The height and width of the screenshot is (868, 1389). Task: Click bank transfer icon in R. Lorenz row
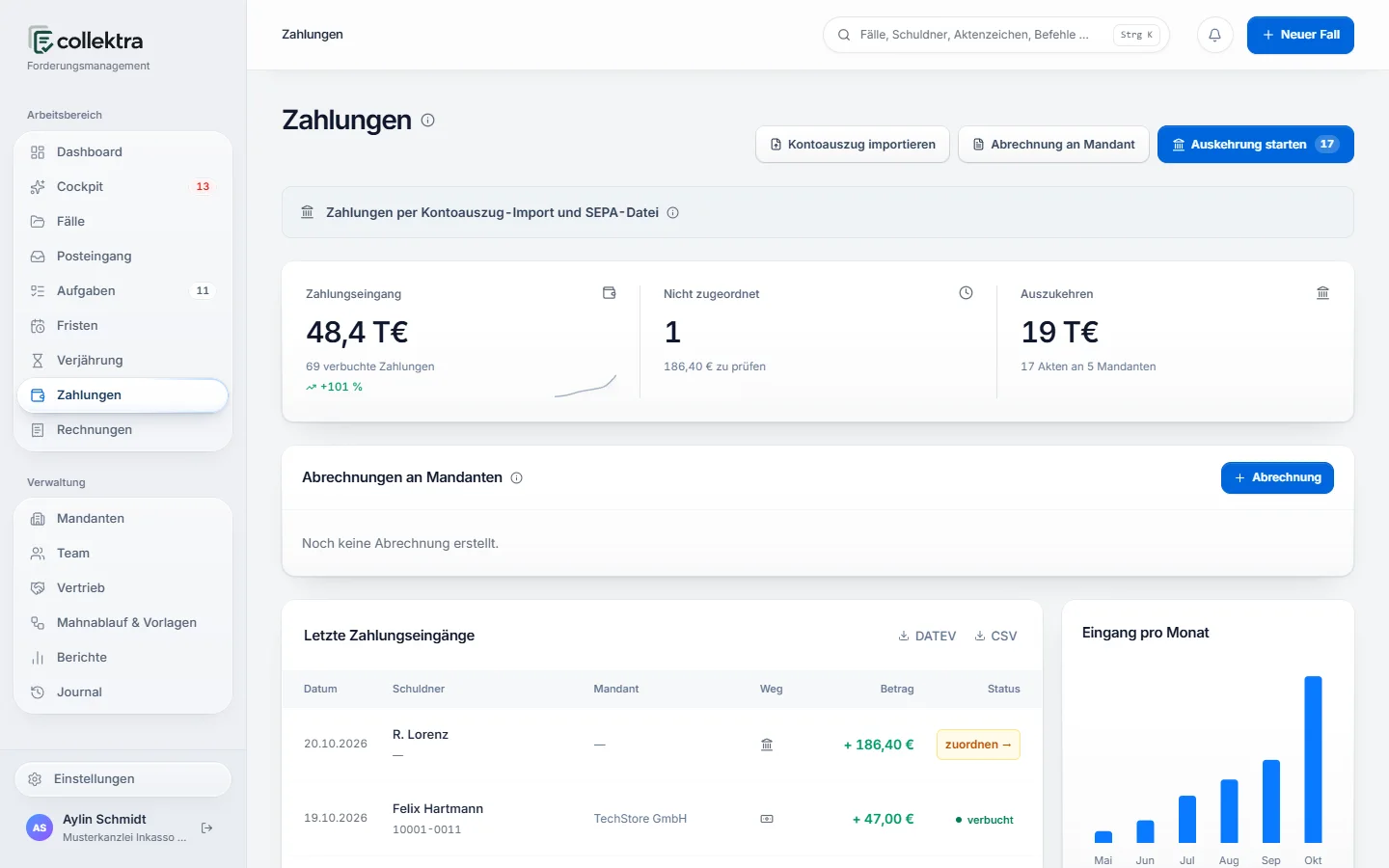[767, 745]
